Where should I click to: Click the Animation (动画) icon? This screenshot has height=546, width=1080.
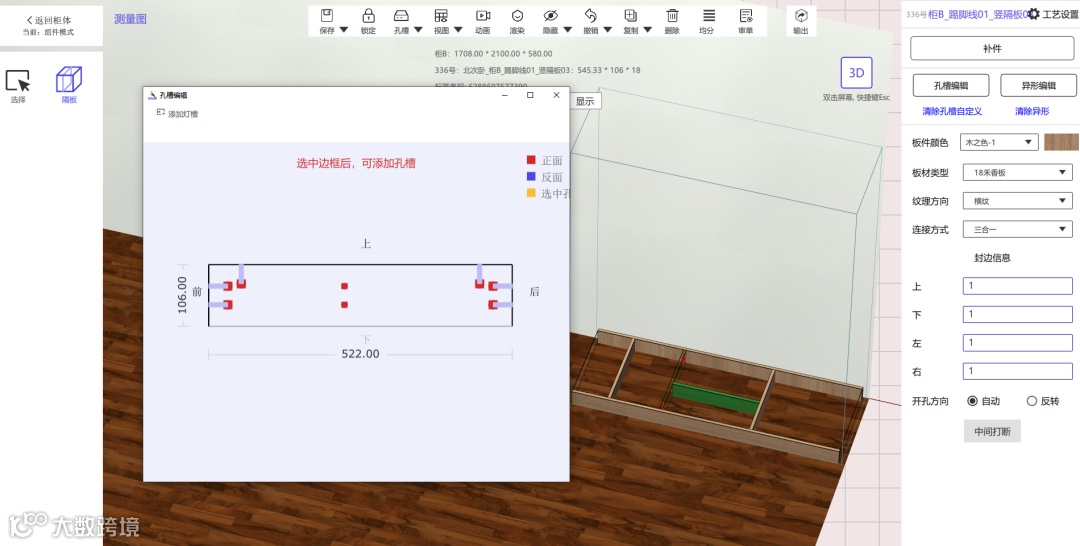coord(483,16)
